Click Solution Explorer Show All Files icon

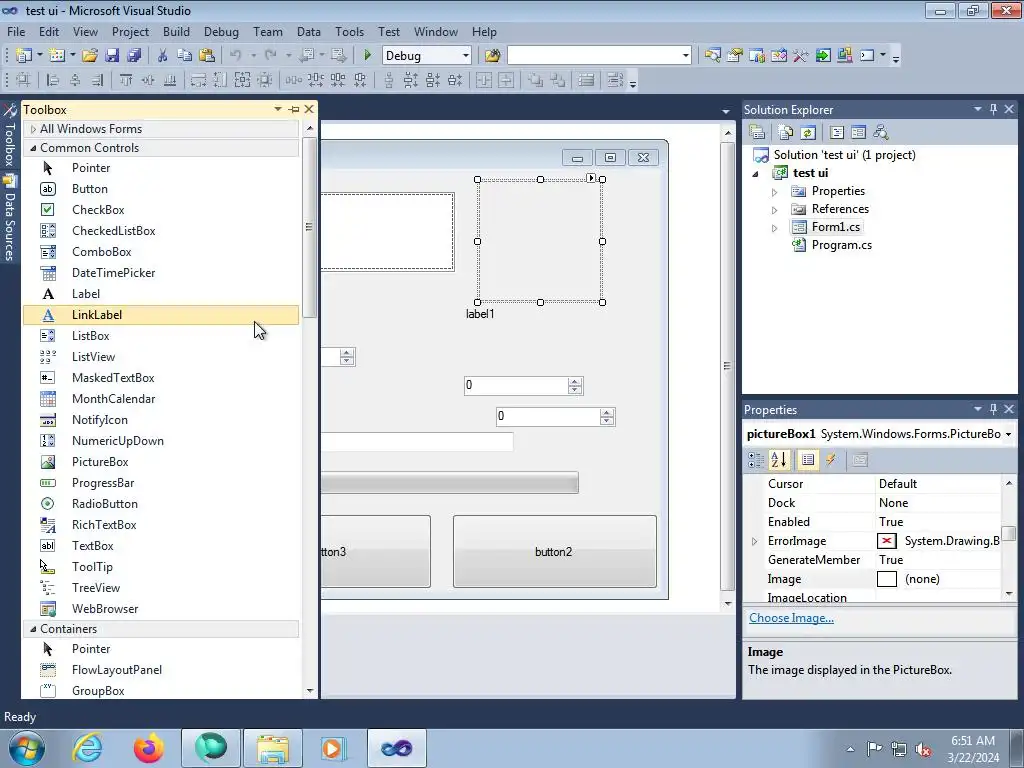(x=786, y=133)
